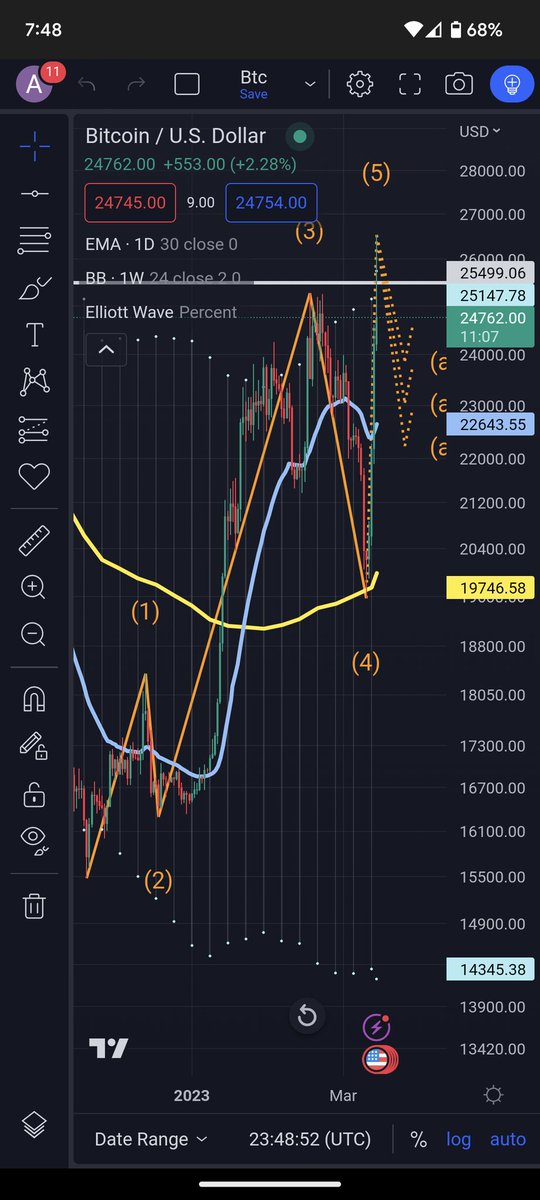
Task: Open the forecasting and measurement tools
Action: click(x=34, y=430)
